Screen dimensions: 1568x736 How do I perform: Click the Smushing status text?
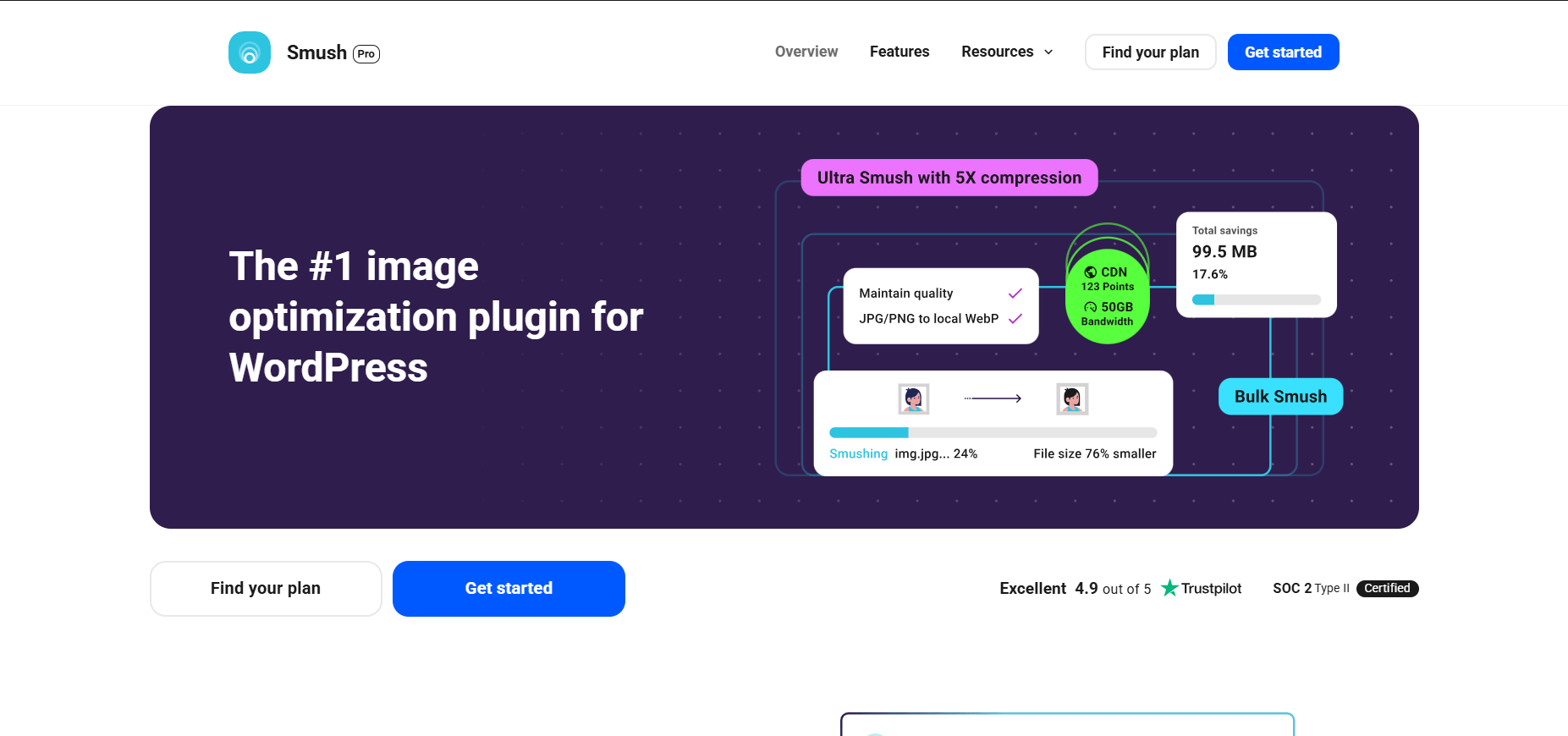859,453
